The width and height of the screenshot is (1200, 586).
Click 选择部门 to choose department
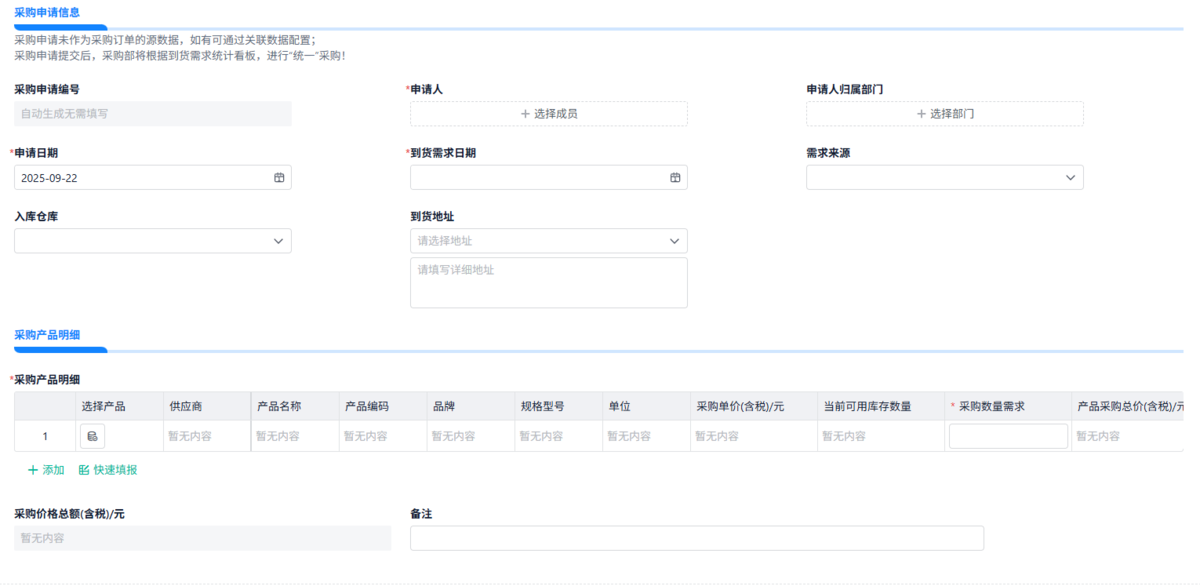[944, 114]
